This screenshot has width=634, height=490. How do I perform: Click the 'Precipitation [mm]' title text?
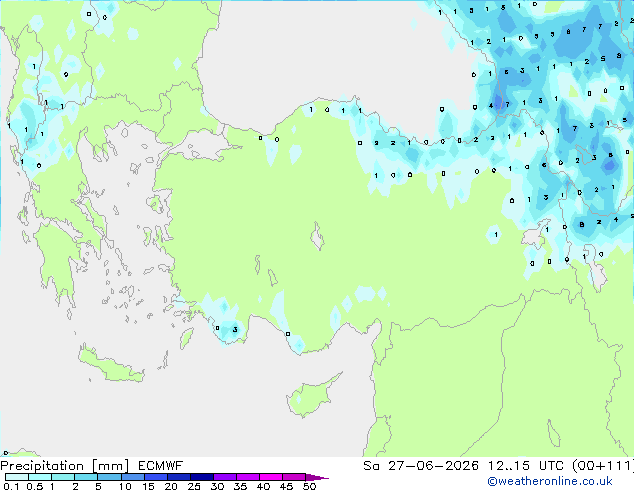[x=65, y=466]
